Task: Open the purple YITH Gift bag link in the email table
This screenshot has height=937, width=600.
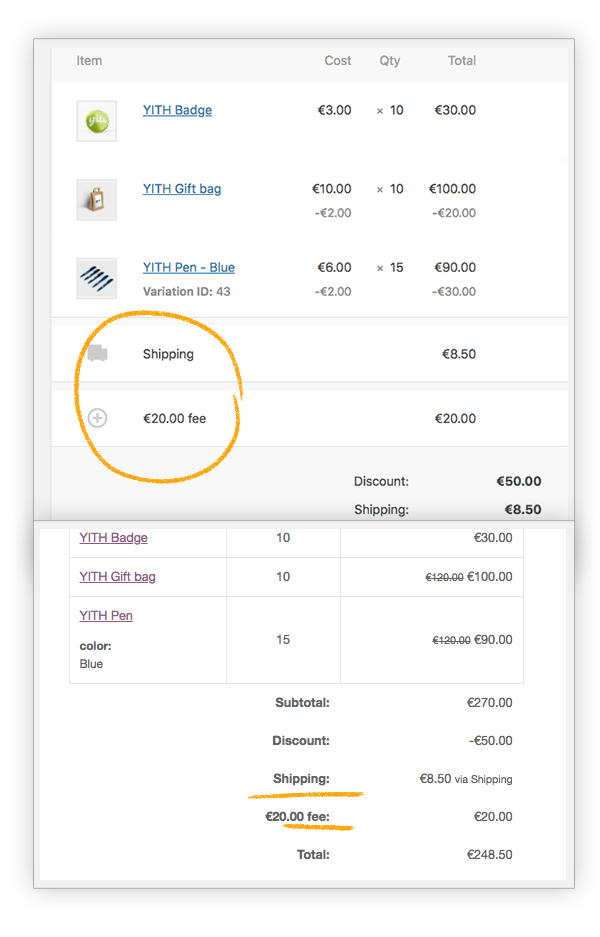Action: point(118,577)
